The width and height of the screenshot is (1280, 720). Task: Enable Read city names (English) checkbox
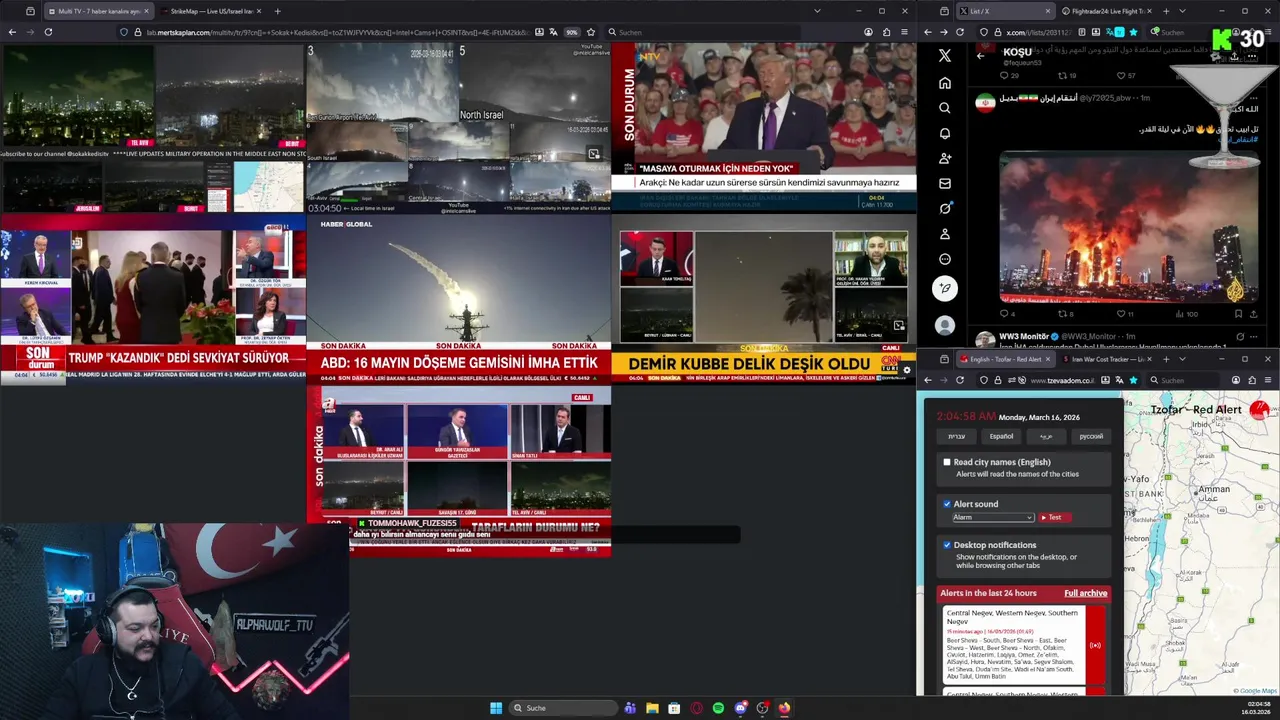947,462
